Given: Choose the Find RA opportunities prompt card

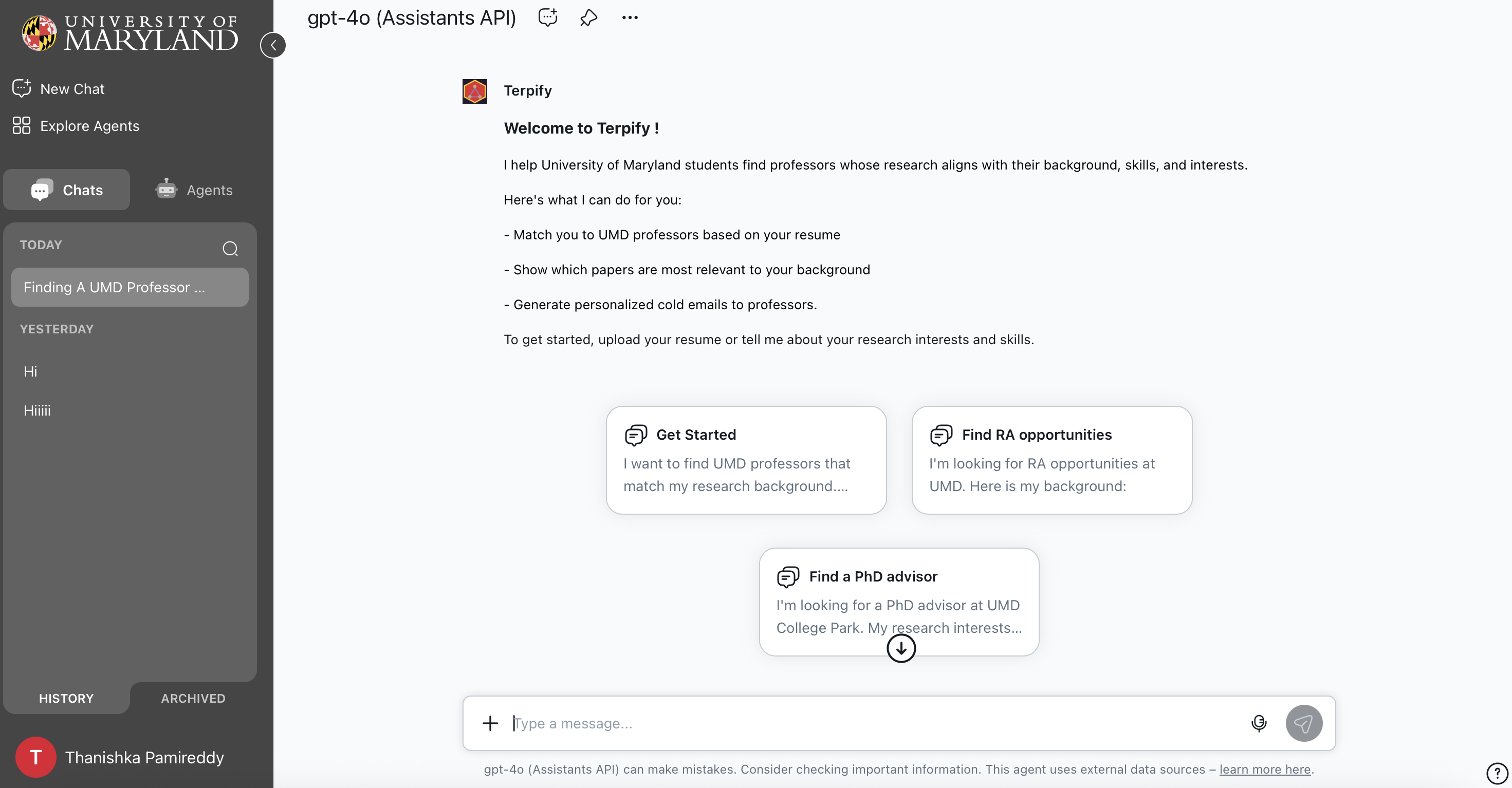Looking at the screenshot, I should (x=1051, y=460).
